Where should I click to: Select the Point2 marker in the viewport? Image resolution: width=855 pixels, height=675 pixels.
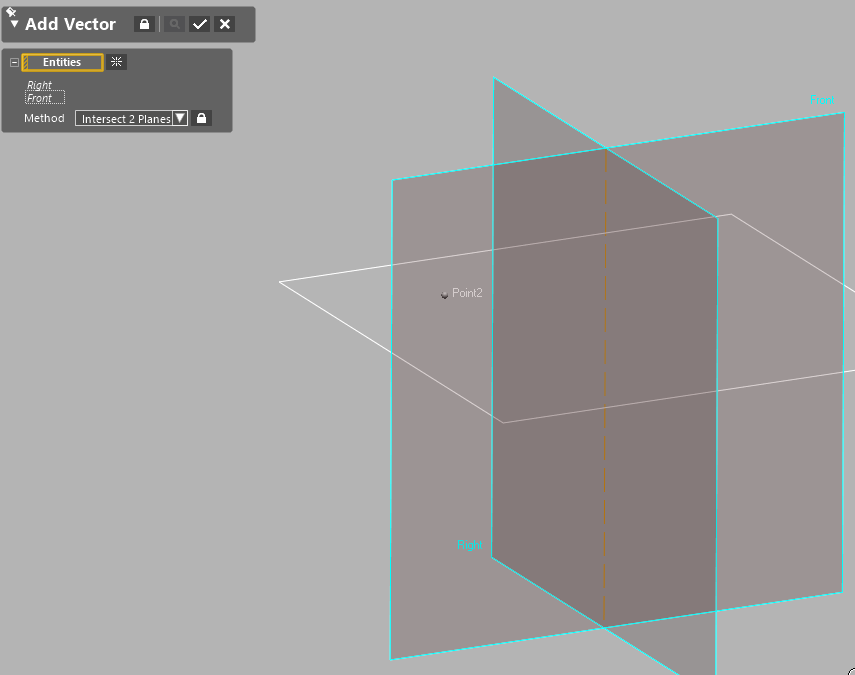pos(445,293)
